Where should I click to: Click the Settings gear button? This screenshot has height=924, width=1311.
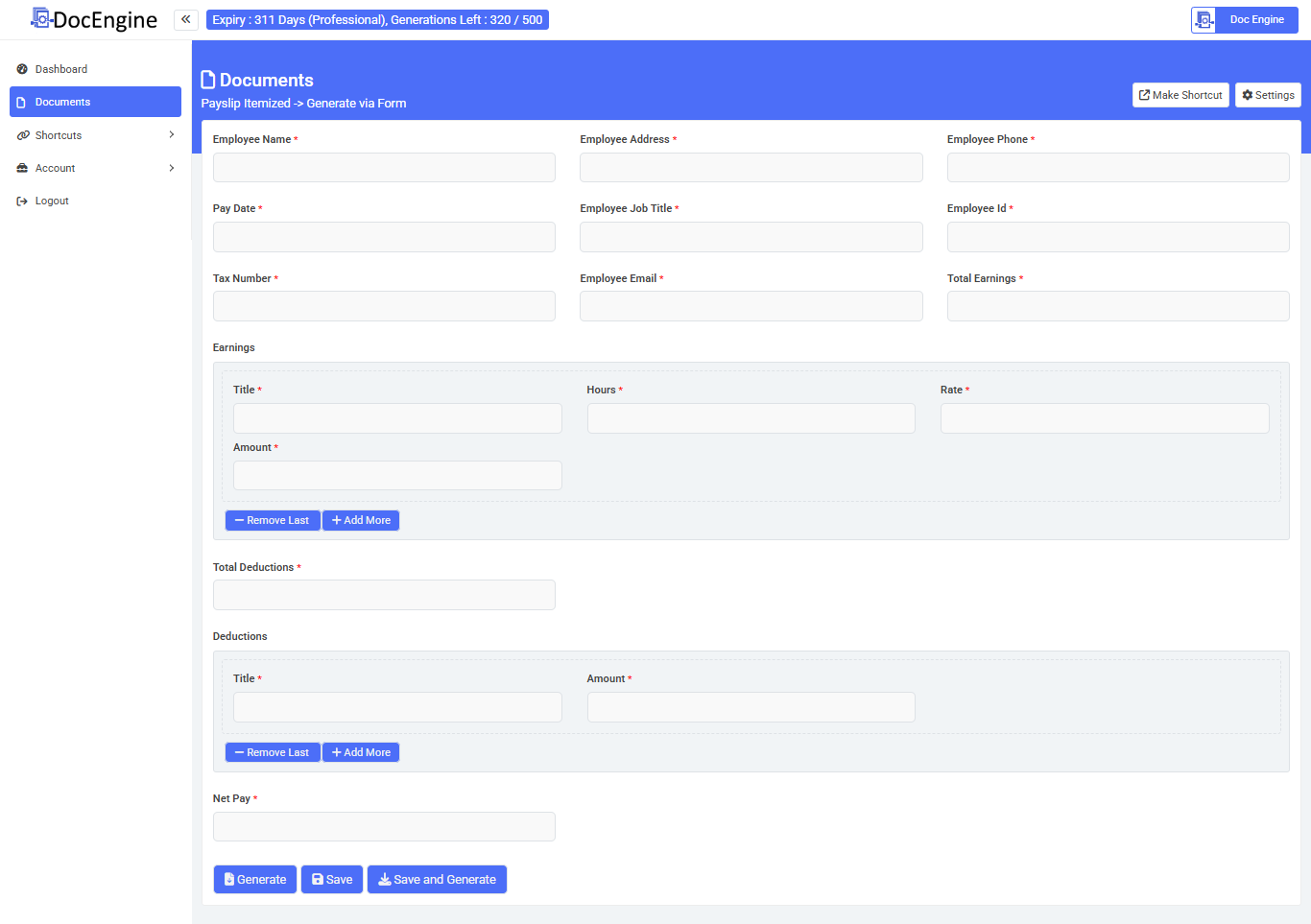(1267, 95)
